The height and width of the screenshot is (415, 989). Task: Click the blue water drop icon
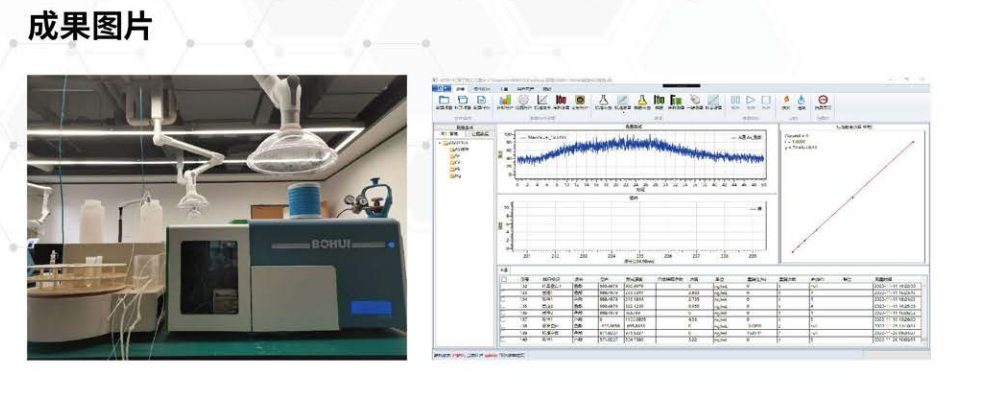pos(801,100)
